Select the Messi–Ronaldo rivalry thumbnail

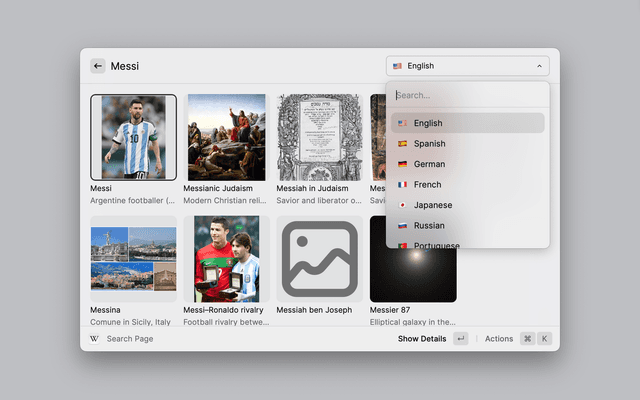(x=226, y=259)
